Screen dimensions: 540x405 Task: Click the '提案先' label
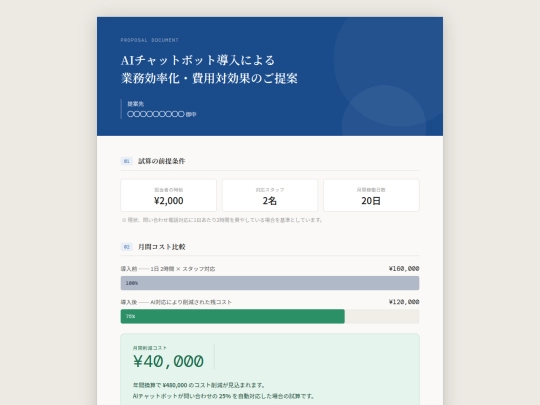[x=135, y=104]
